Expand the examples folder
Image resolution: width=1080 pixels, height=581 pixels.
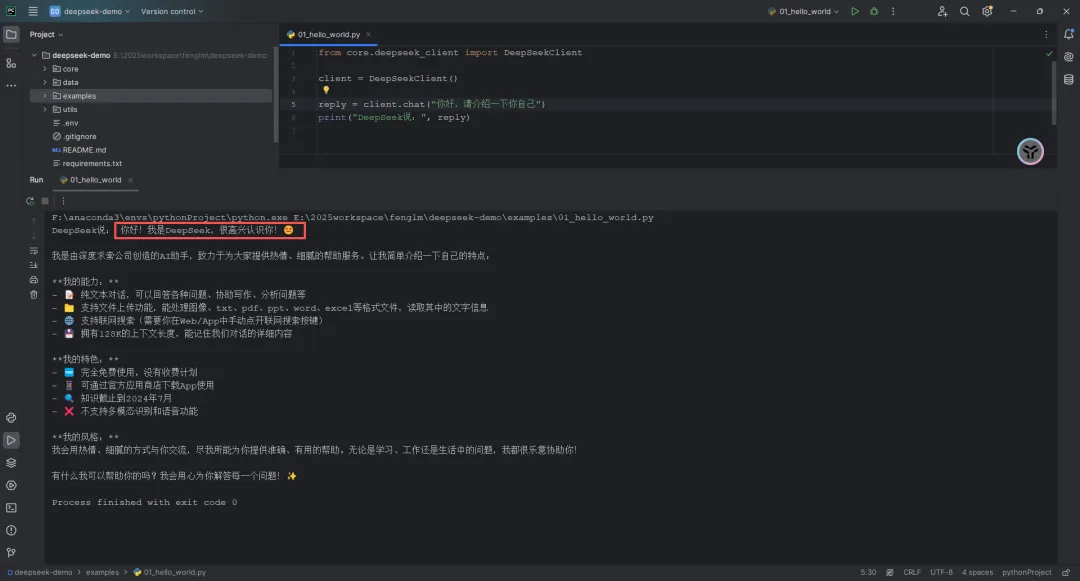[x=45, y=96]
